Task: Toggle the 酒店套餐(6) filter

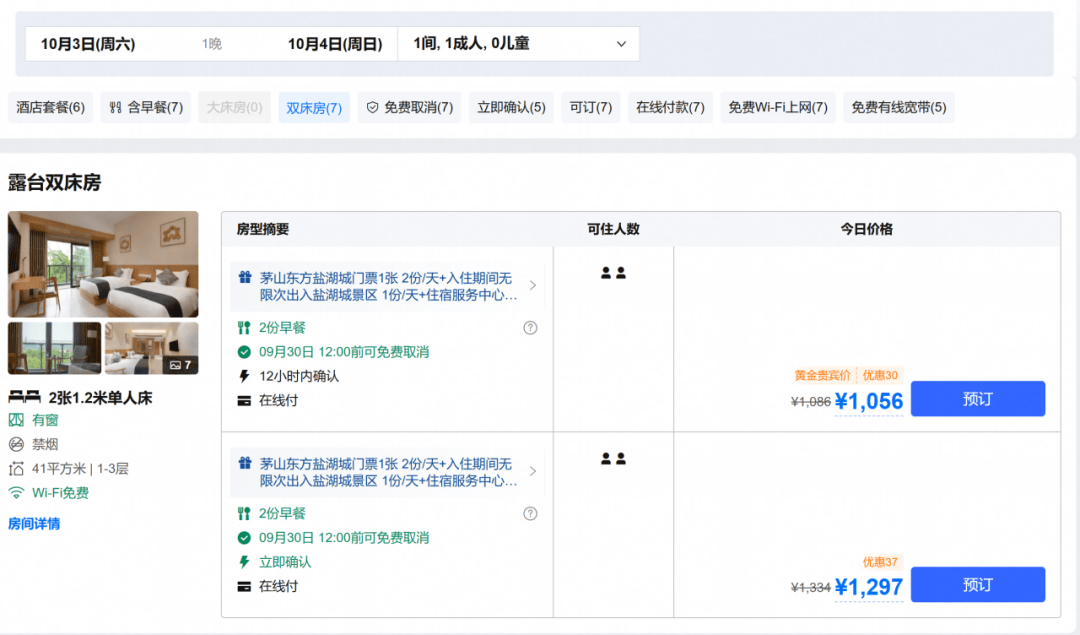Action: pos(50,107)
